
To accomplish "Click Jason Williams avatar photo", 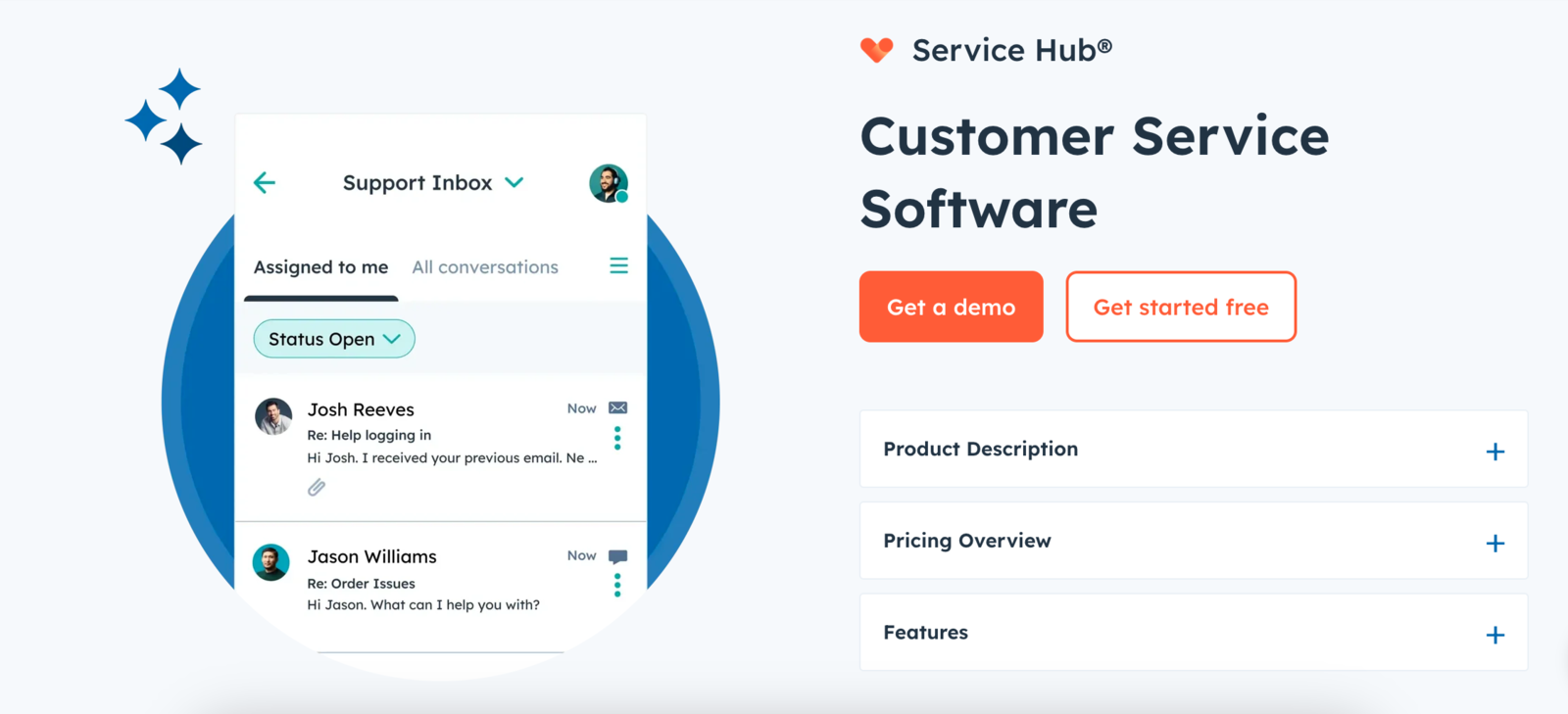I will click(271, 562).
